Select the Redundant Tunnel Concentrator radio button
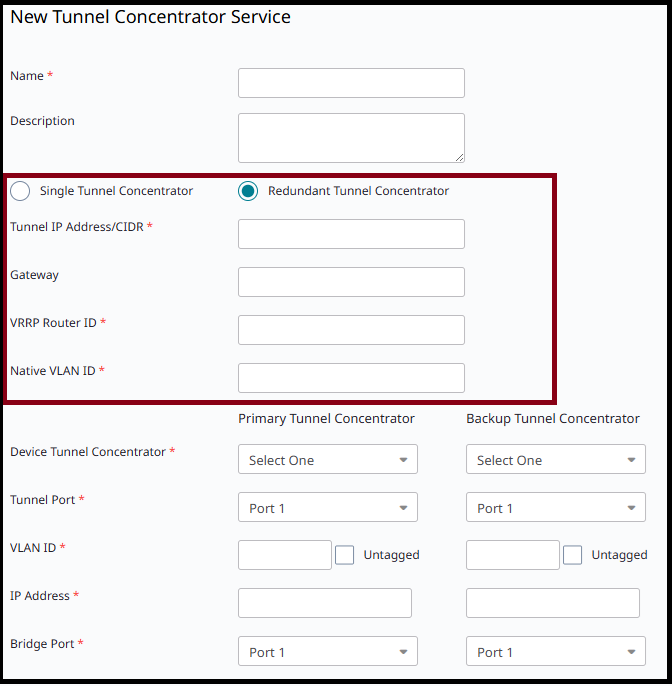 click(x=248, y=191)
